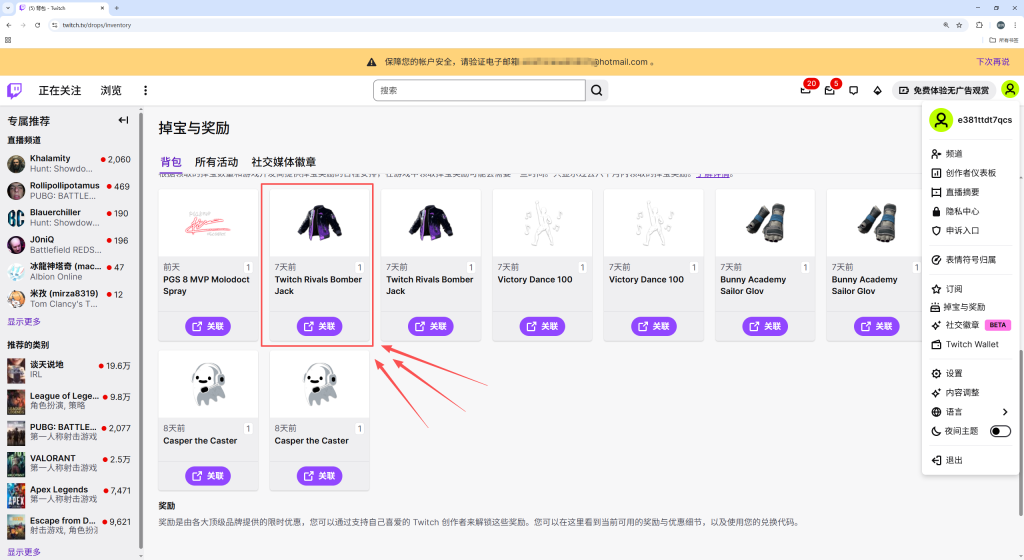The height and width of the screenshot is (560, 1024).
Task: Open the inbox icon with 5 badge
Action: click(830, 91)
